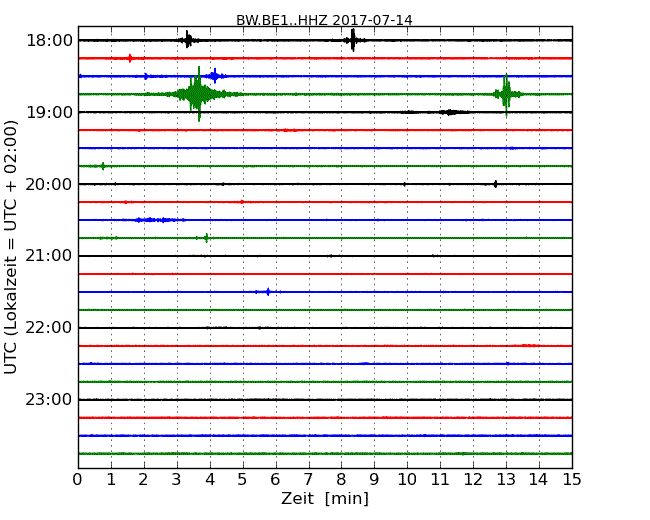
Task: Click the green spike near minute 4 above 21:00
Action: pyautogui.click(x=206, y=238)
